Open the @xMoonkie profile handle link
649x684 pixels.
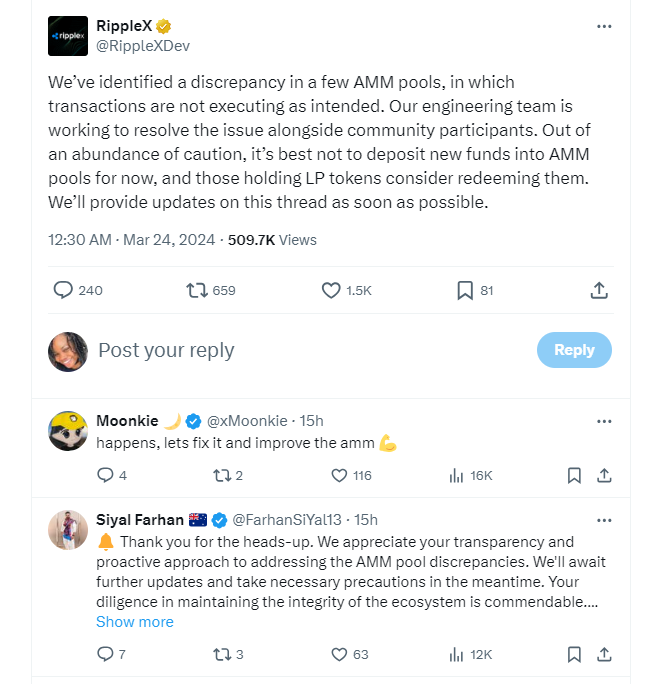tap(247, 421)
